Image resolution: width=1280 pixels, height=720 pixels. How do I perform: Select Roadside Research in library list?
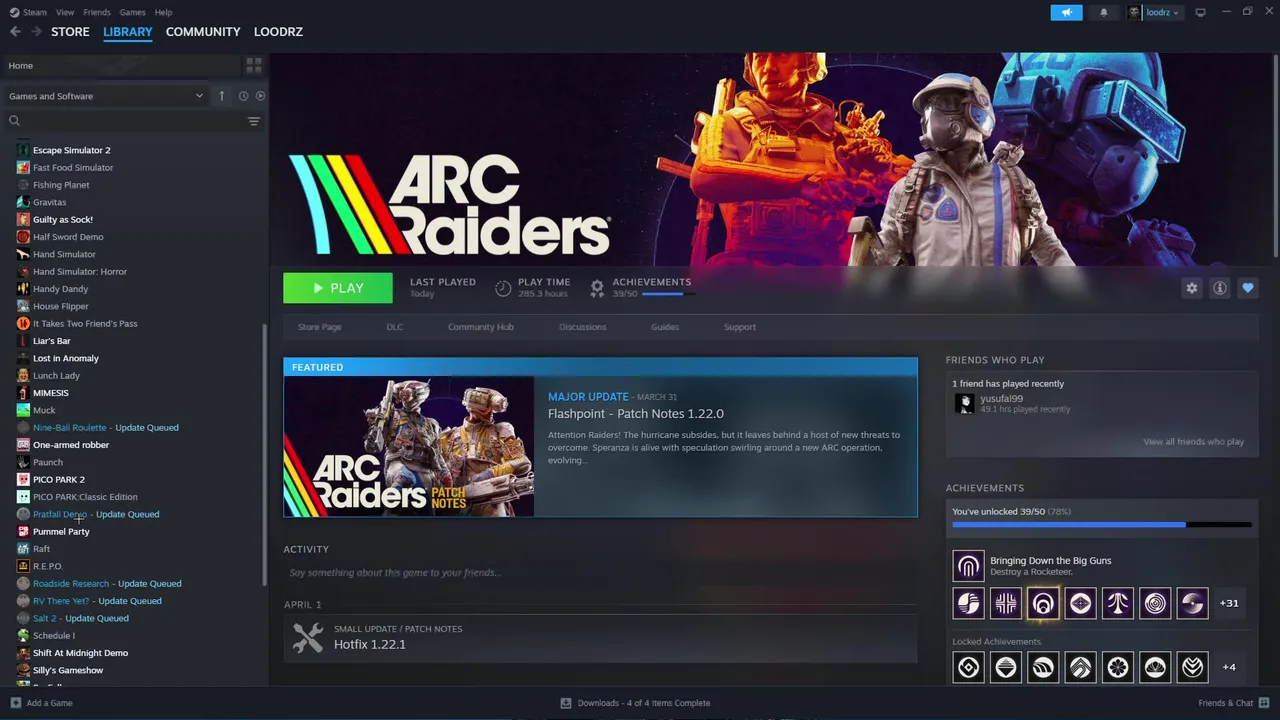107,583
